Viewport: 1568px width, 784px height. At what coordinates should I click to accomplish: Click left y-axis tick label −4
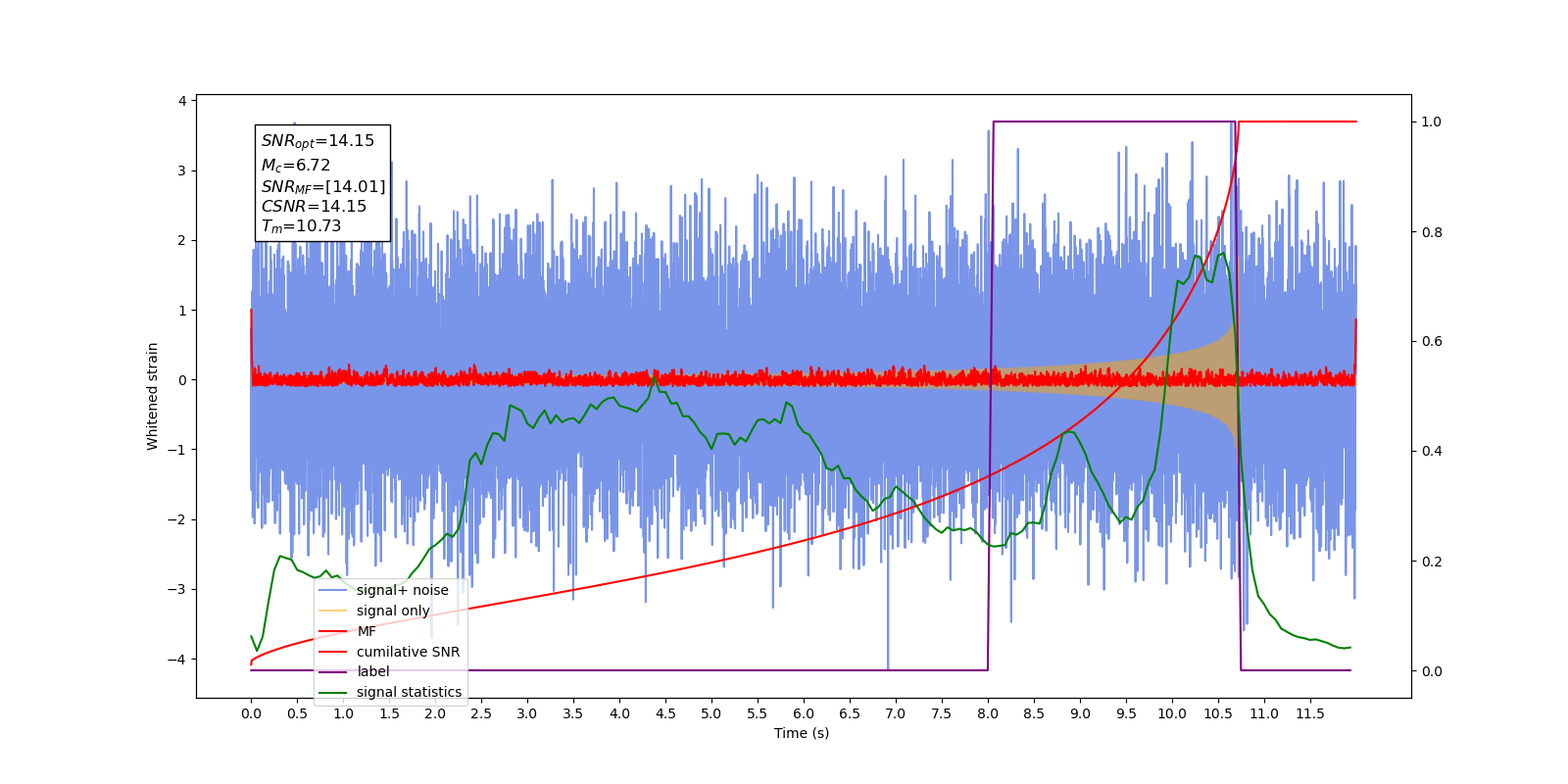tap(177, 660)
